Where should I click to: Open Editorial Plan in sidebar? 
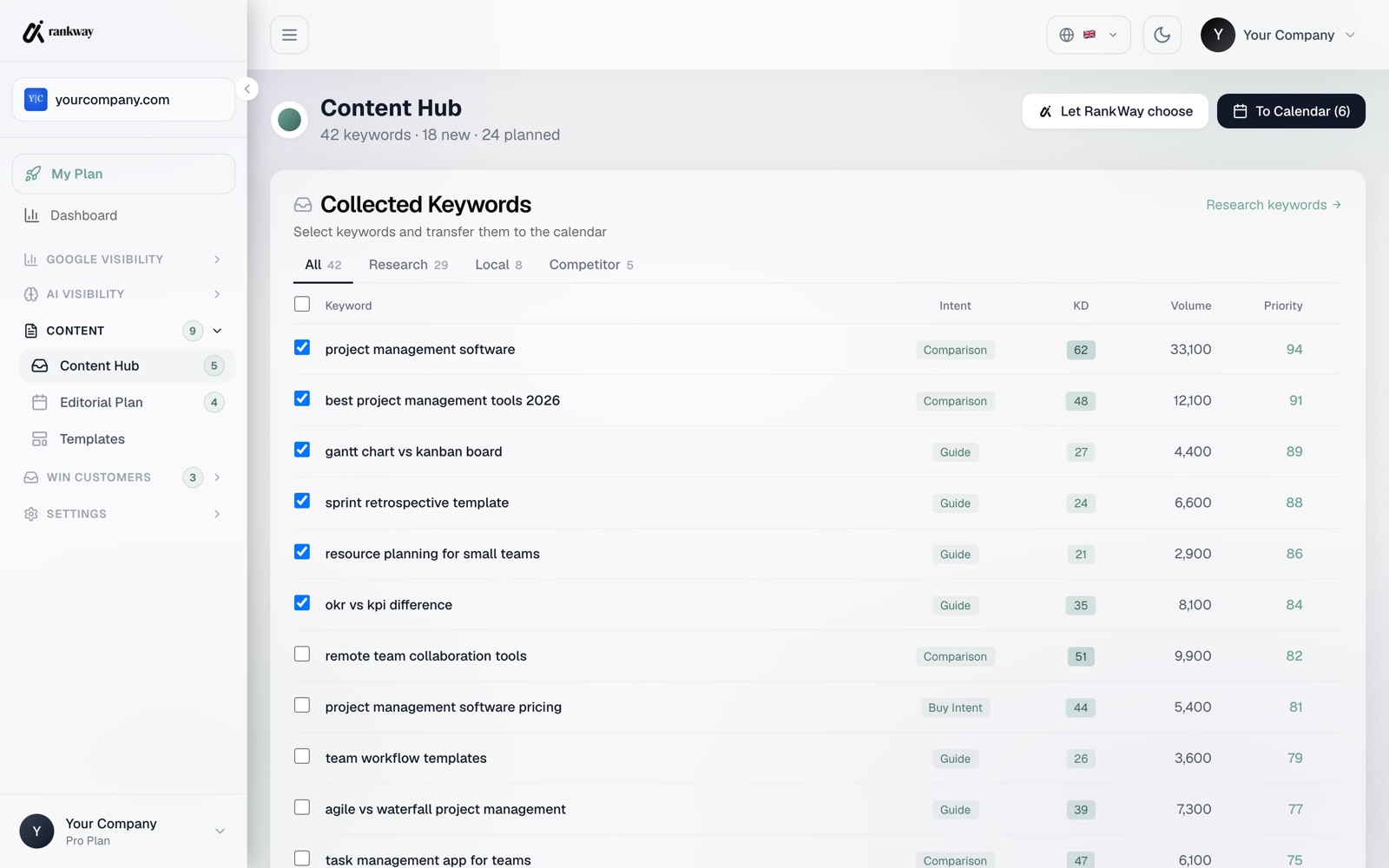pos(127,402)
